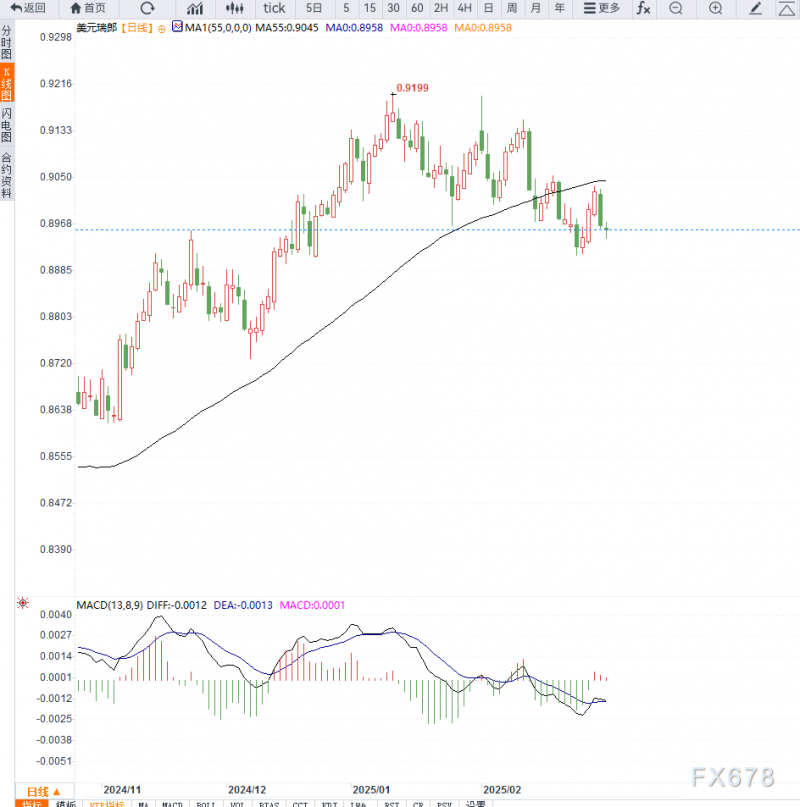Viewport: 800px width, 807px height.
Task: Select the candlestick chart type icon
Action: click(x=234, y=8)
